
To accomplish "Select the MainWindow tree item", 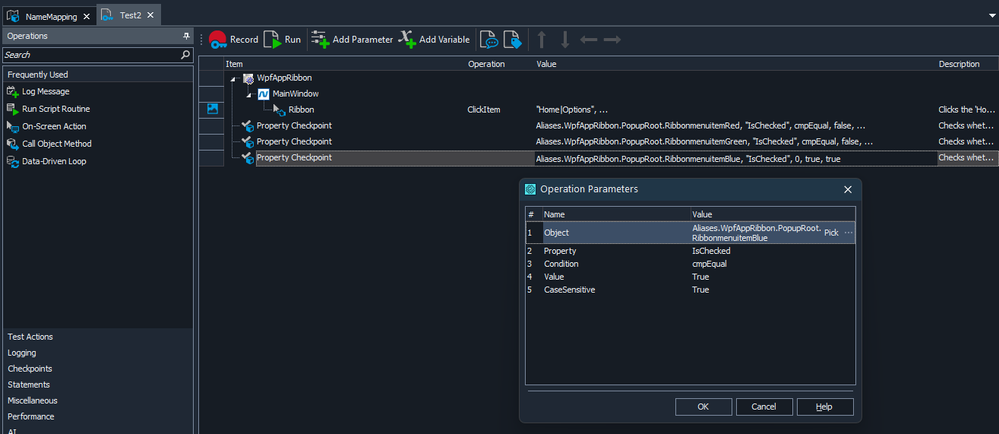I will tap(296, 94).
